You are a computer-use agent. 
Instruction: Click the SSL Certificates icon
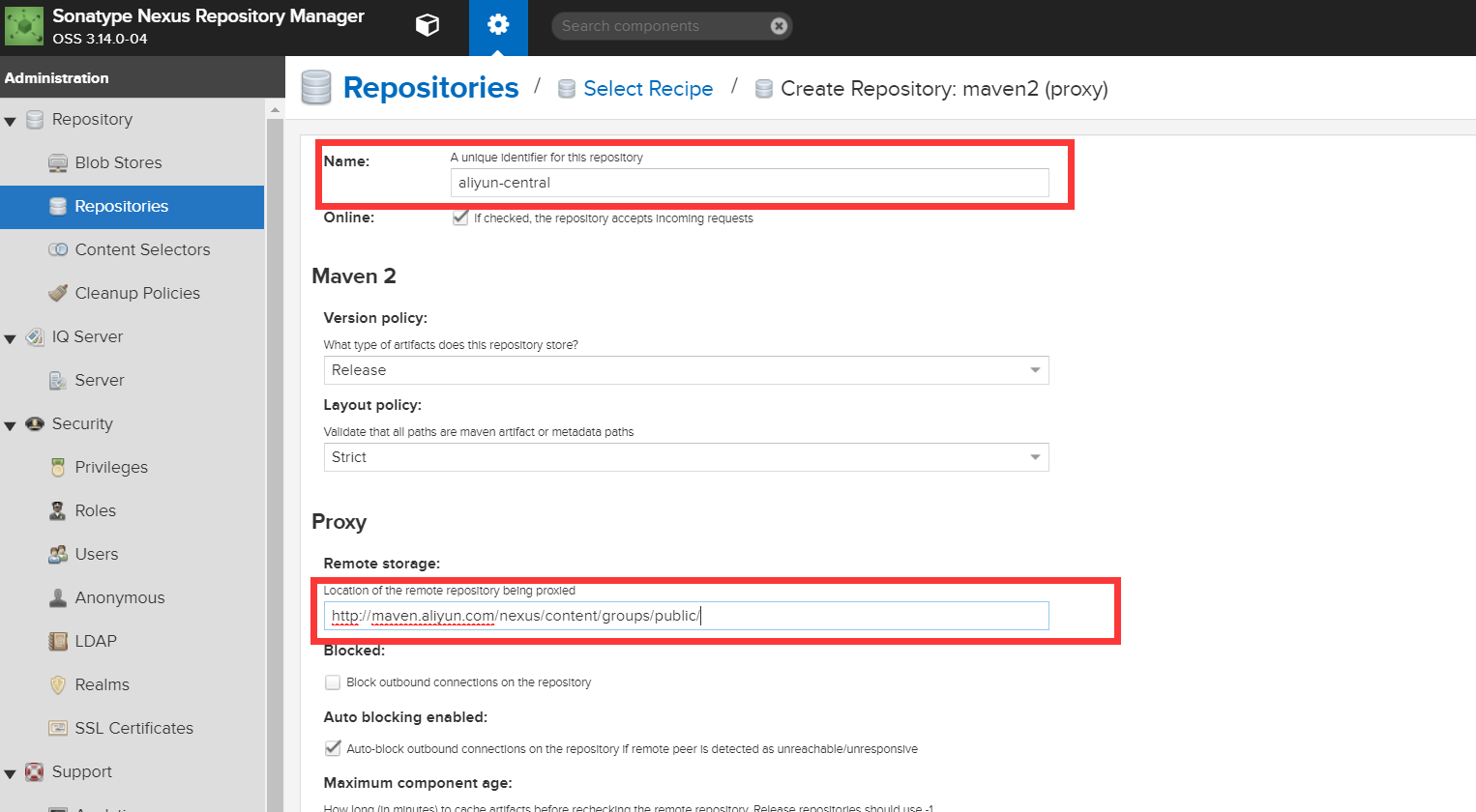point(58,728)
